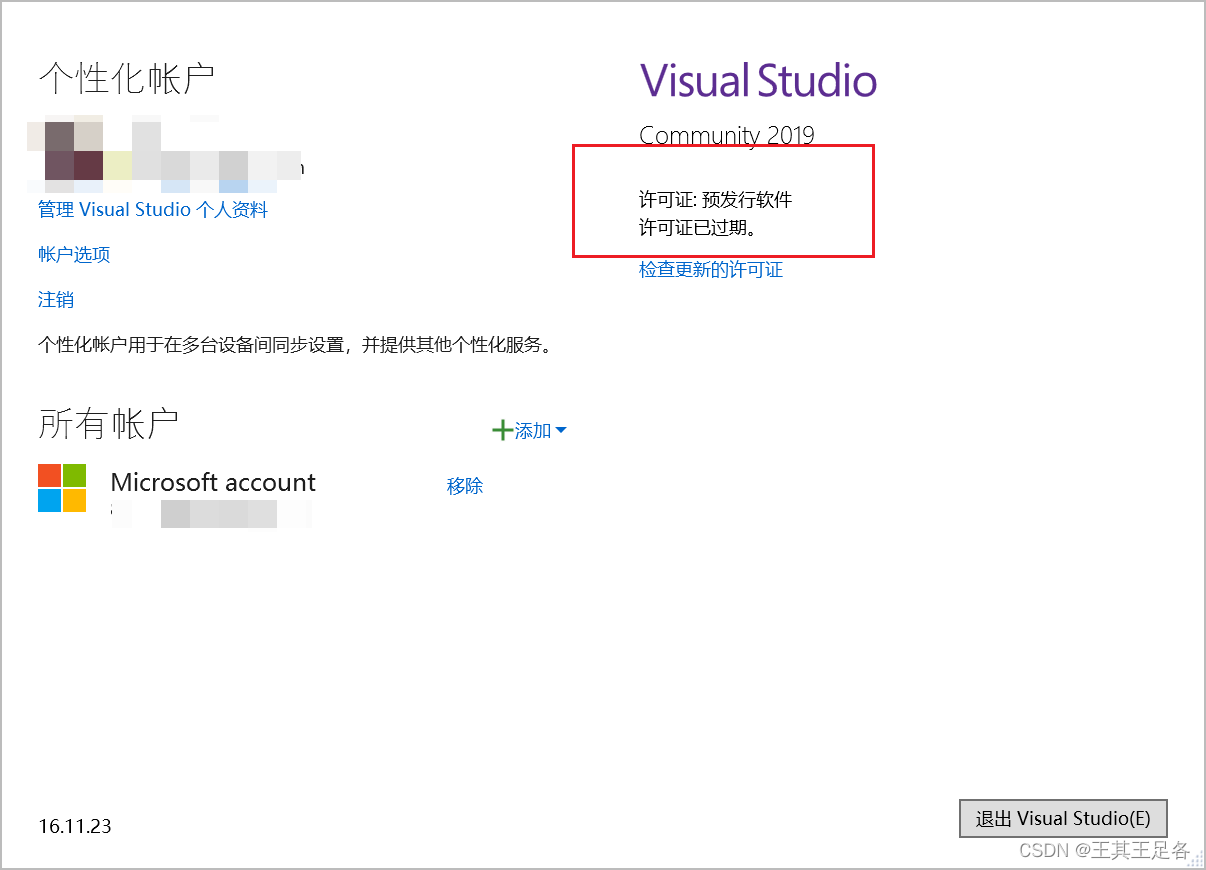This screenshot has height=870, width=1206.
Task: Select the Microsoft account name text
Action: click(213, 482)
